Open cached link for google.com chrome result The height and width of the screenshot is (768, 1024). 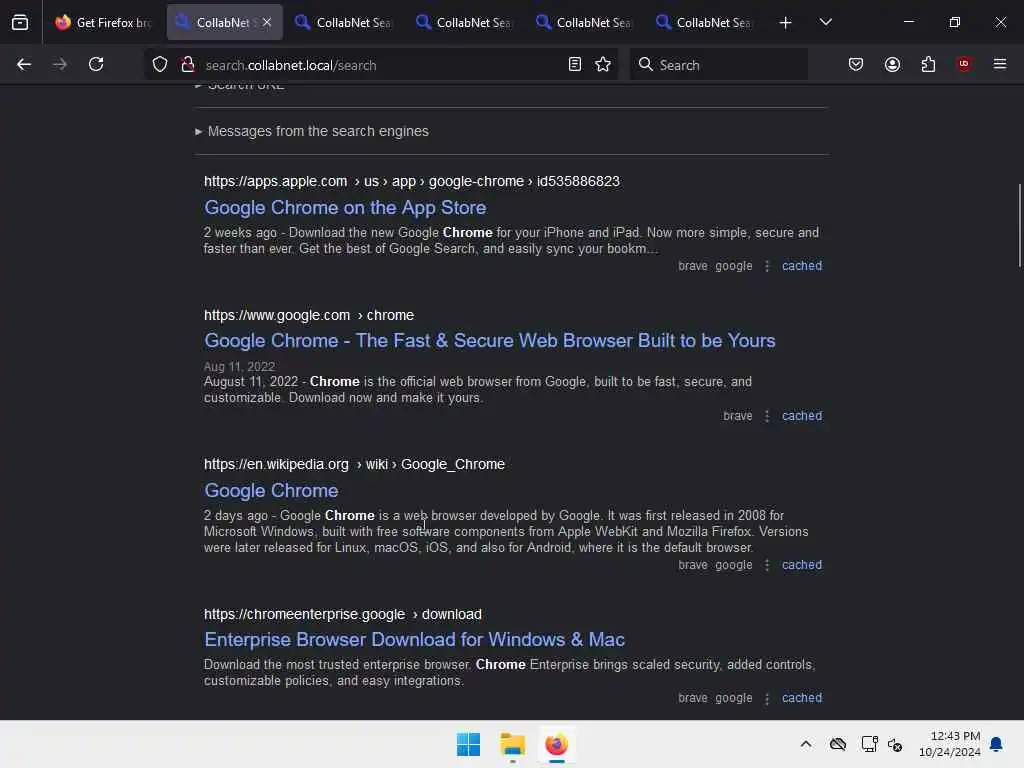802,416
